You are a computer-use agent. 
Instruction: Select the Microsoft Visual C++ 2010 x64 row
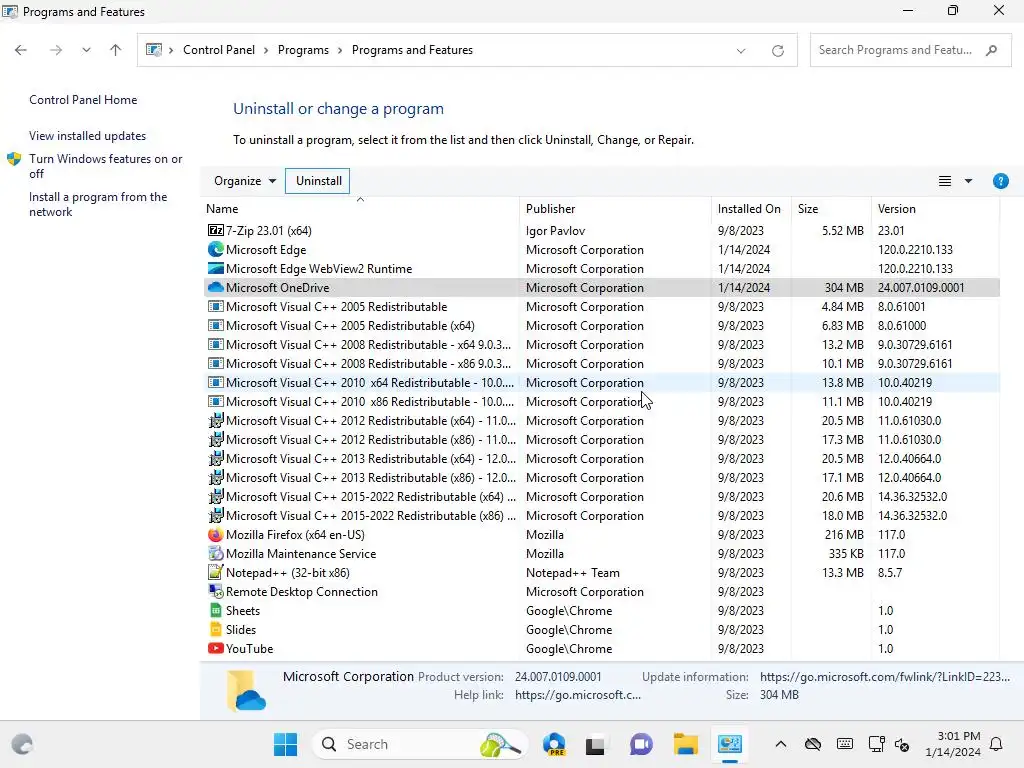[601, 383]
